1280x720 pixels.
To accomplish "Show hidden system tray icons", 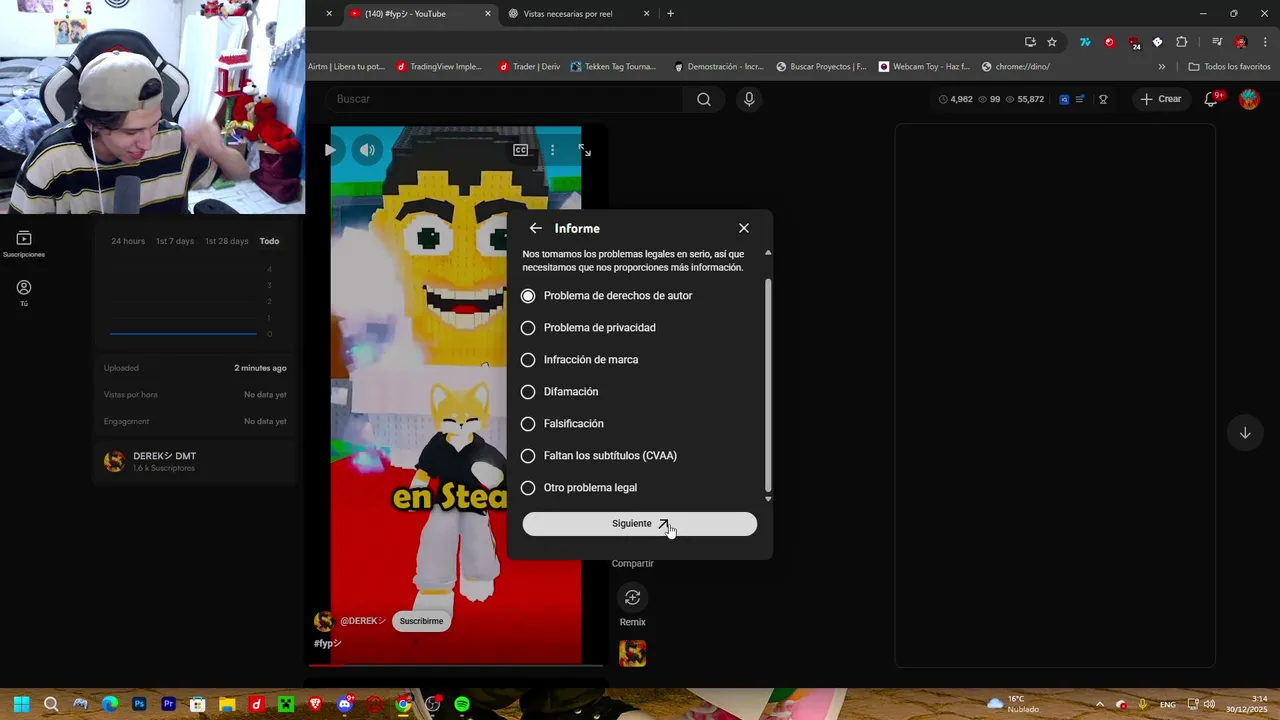I will [1100, 704].
